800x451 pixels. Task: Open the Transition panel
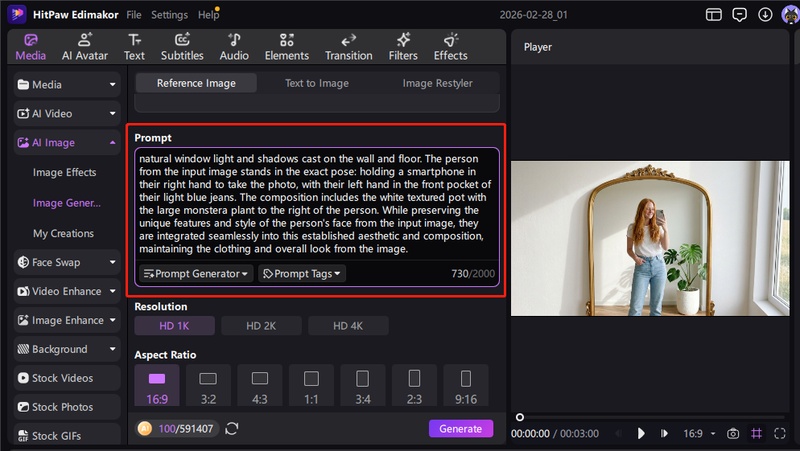pyautogui.click(x=348, y=47)
